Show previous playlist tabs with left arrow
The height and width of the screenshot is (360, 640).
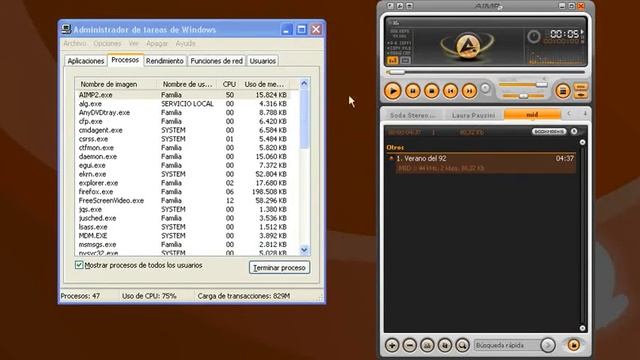(569, 114)
